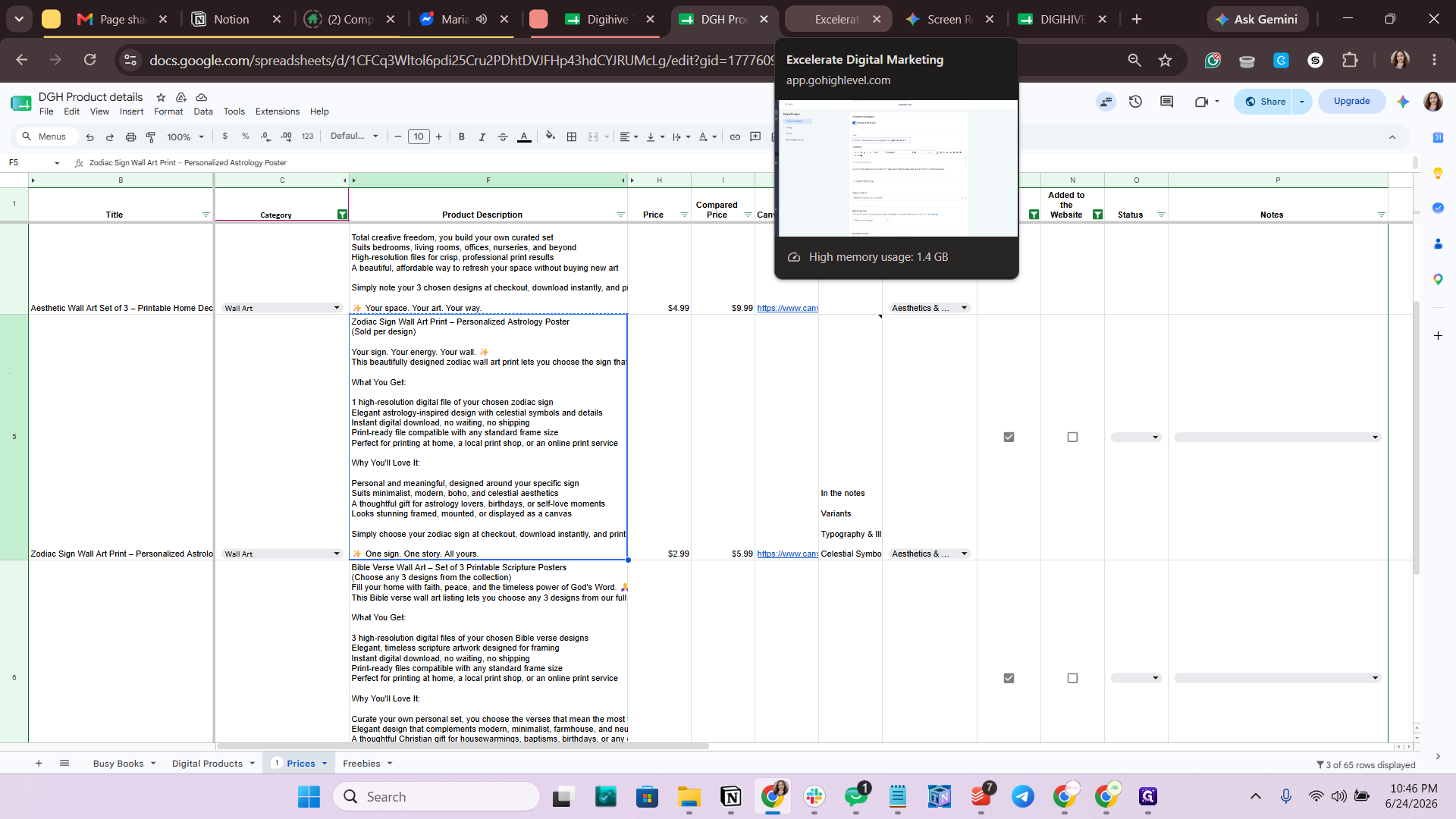Open the fill color picker
Screen dimensions: 1456x819
click(551, 136)
